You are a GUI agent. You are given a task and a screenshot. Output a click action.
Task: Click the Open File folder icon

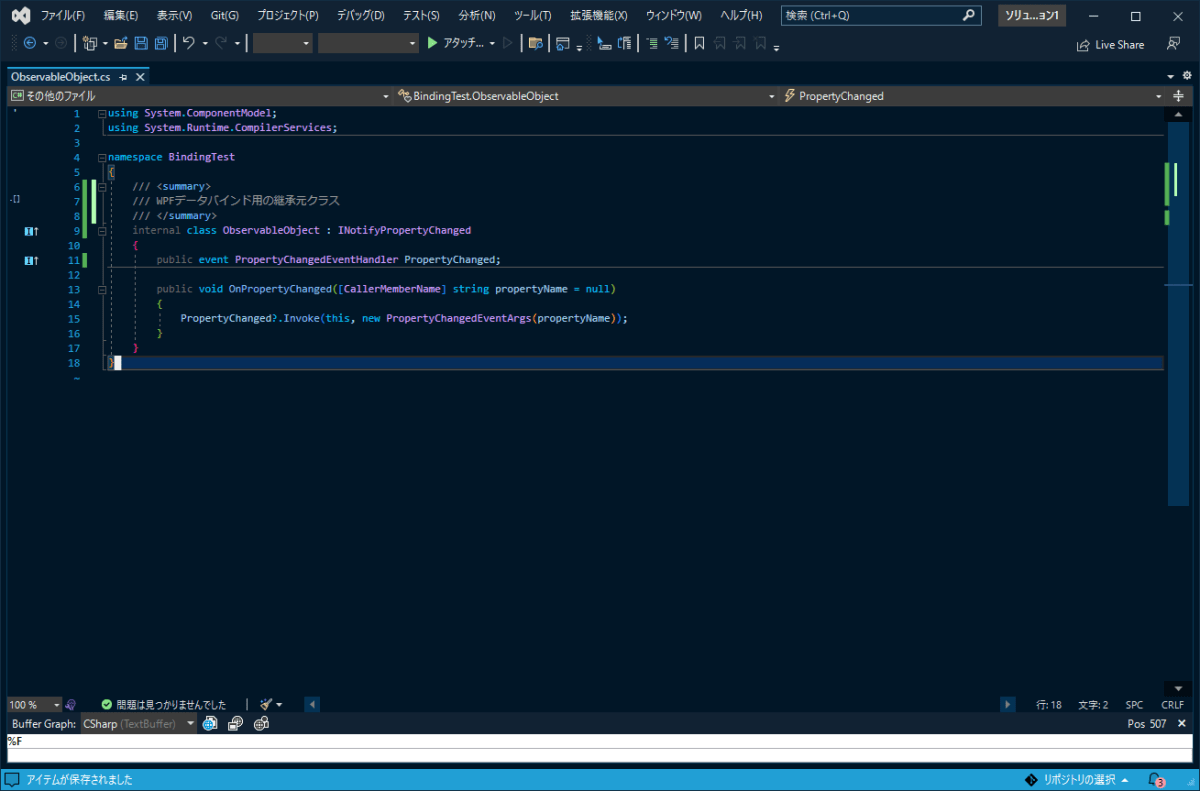pyautogui.click(x=121, y=43)
